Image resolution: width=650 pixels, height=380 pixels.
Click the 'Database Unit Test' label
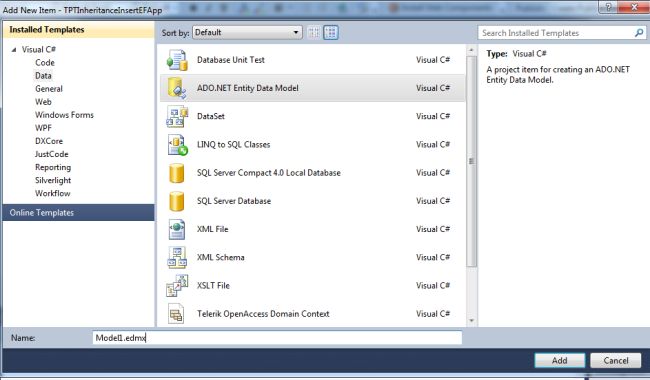230,60
